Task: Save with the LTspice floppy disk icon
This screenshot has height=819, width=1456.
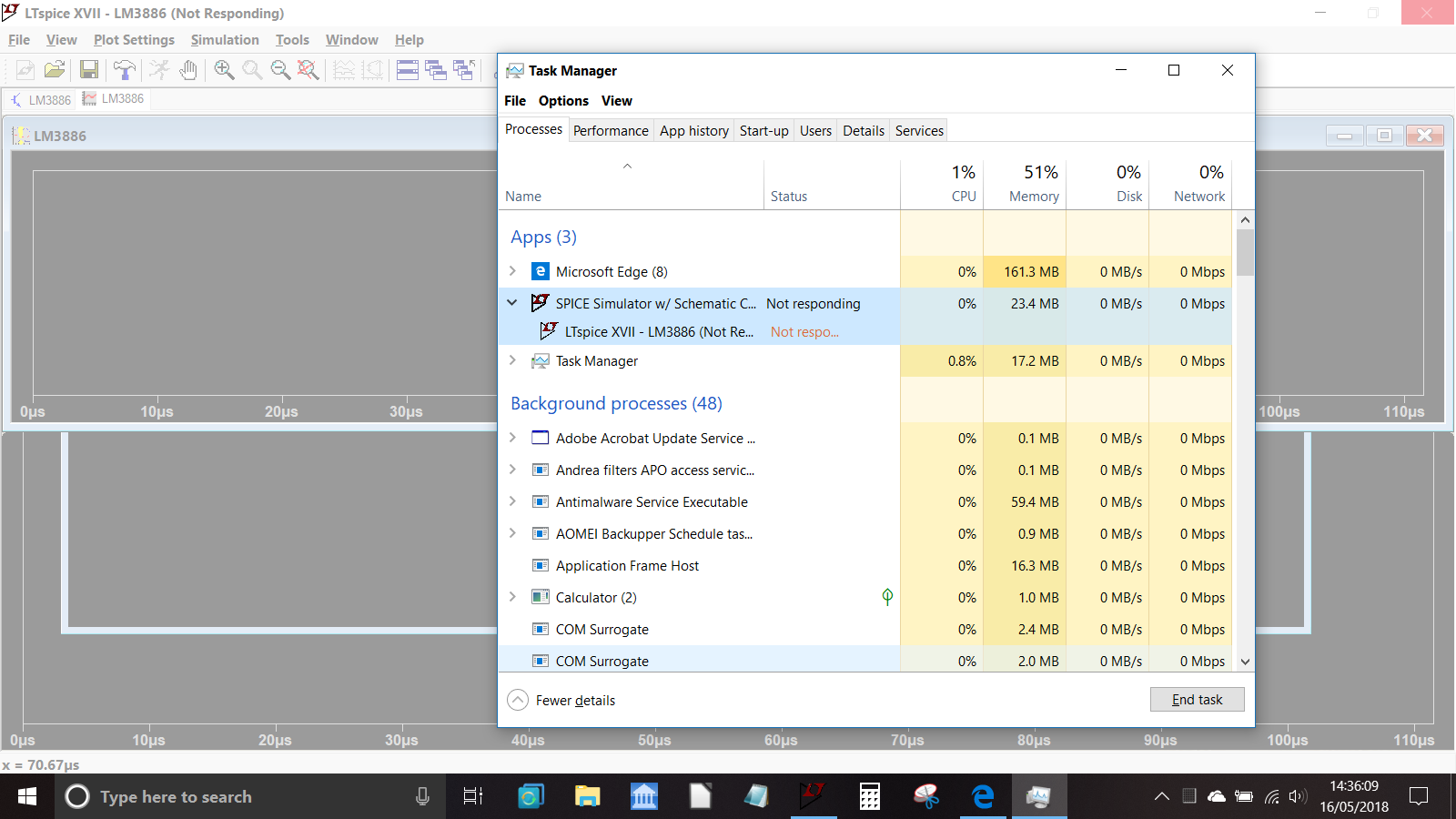Action: (x=89, y=70)
